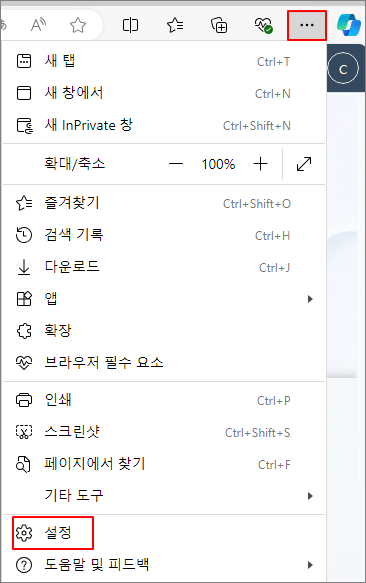Click the Ctrl+T shortcut text
The width and height of the screenshot is (366, 583).
[273, 62]
